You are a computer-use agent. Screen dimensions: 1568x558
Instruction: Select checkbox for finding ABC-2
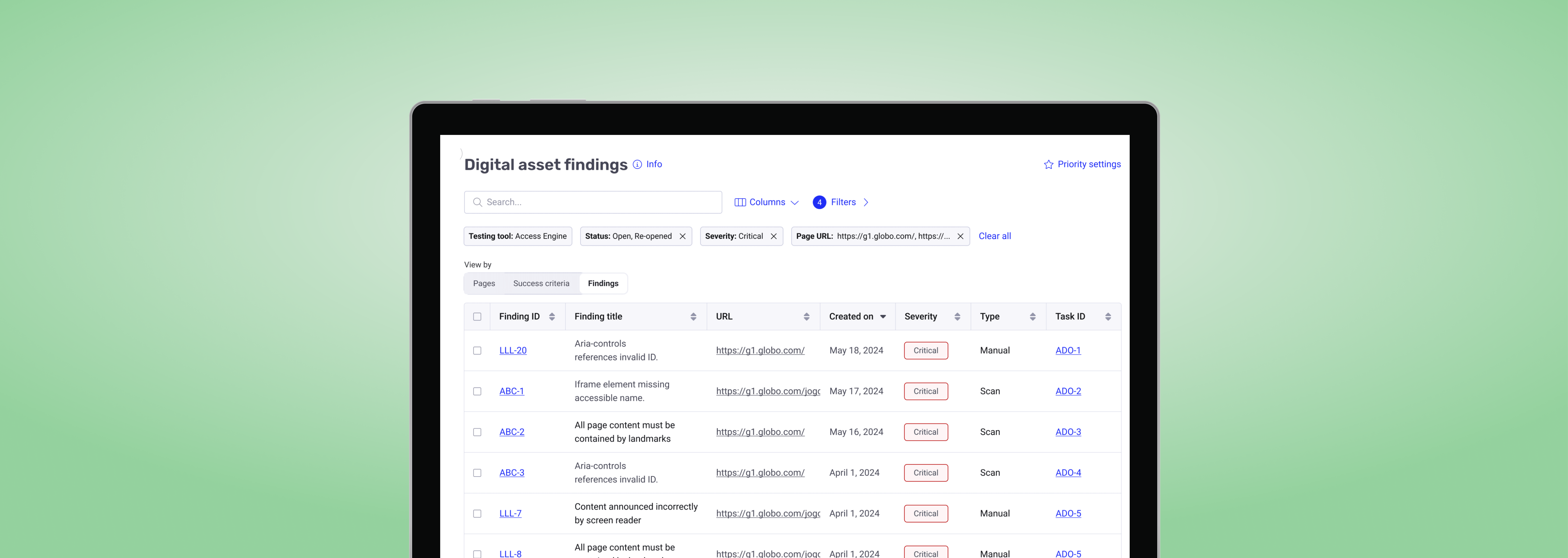(x=477, y=432)
